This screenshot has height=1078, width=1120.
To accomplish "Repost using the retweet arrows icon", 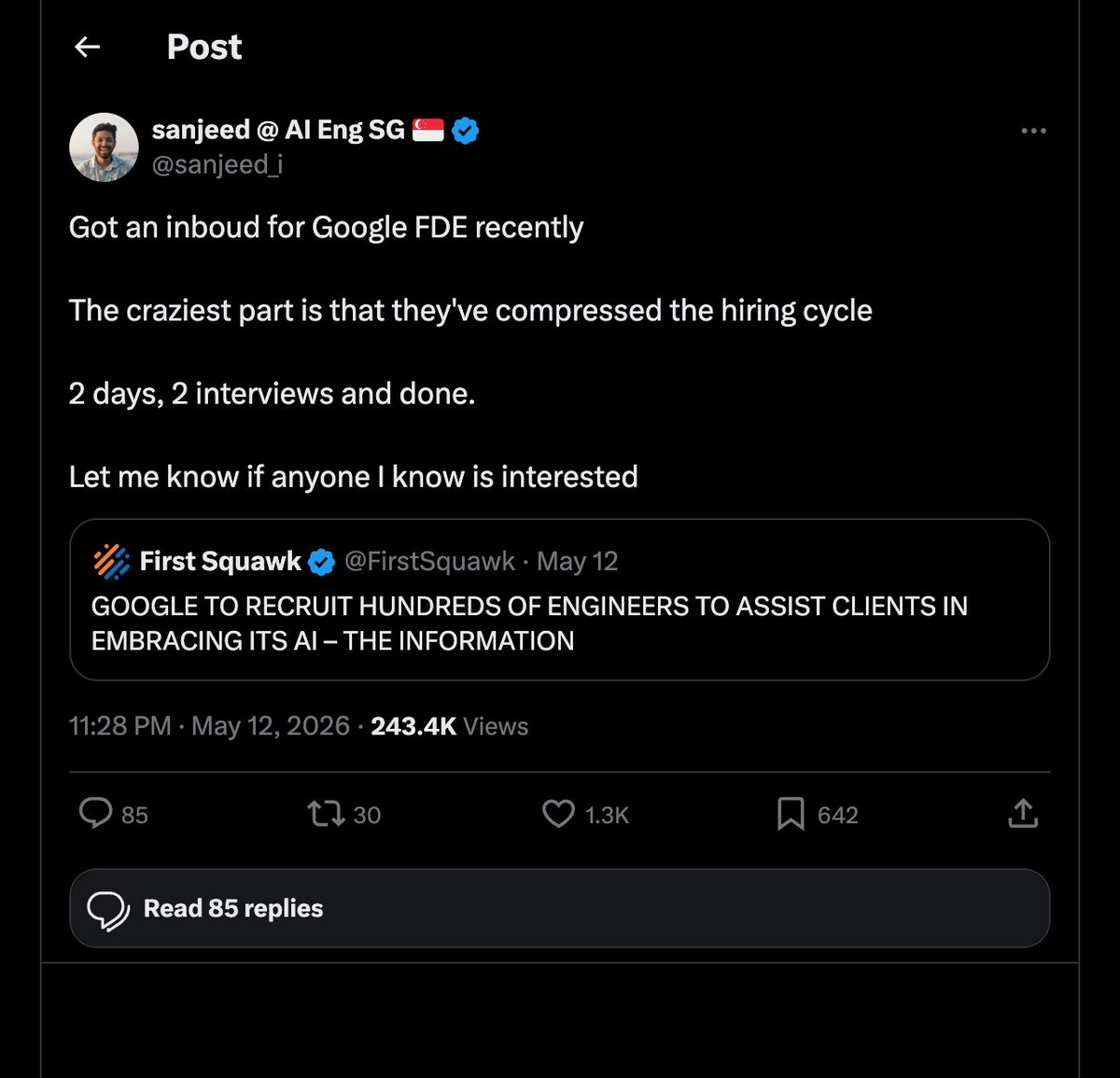I will (326, 814).
